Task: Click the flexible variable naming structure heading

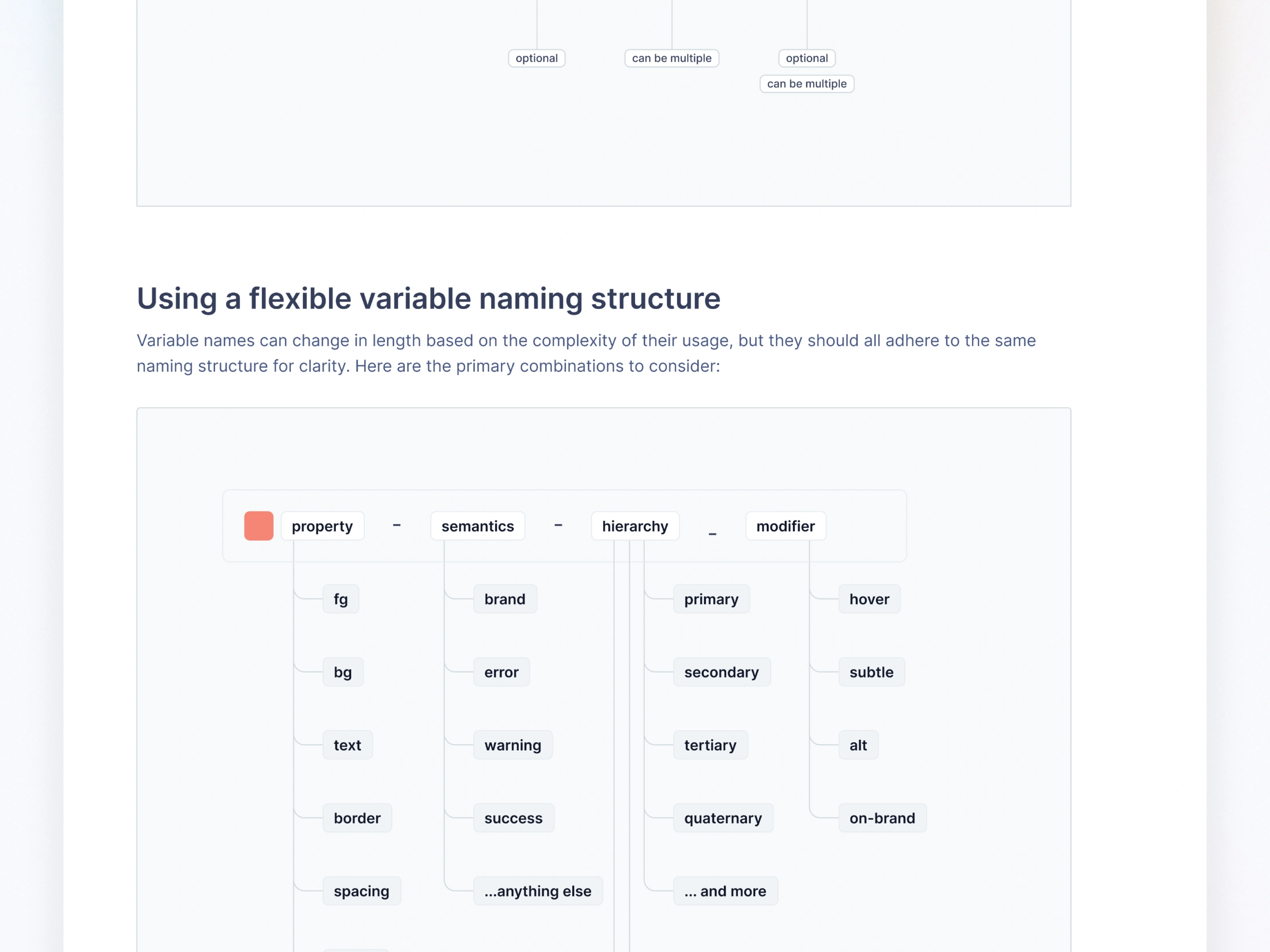Action: (428, 298)
